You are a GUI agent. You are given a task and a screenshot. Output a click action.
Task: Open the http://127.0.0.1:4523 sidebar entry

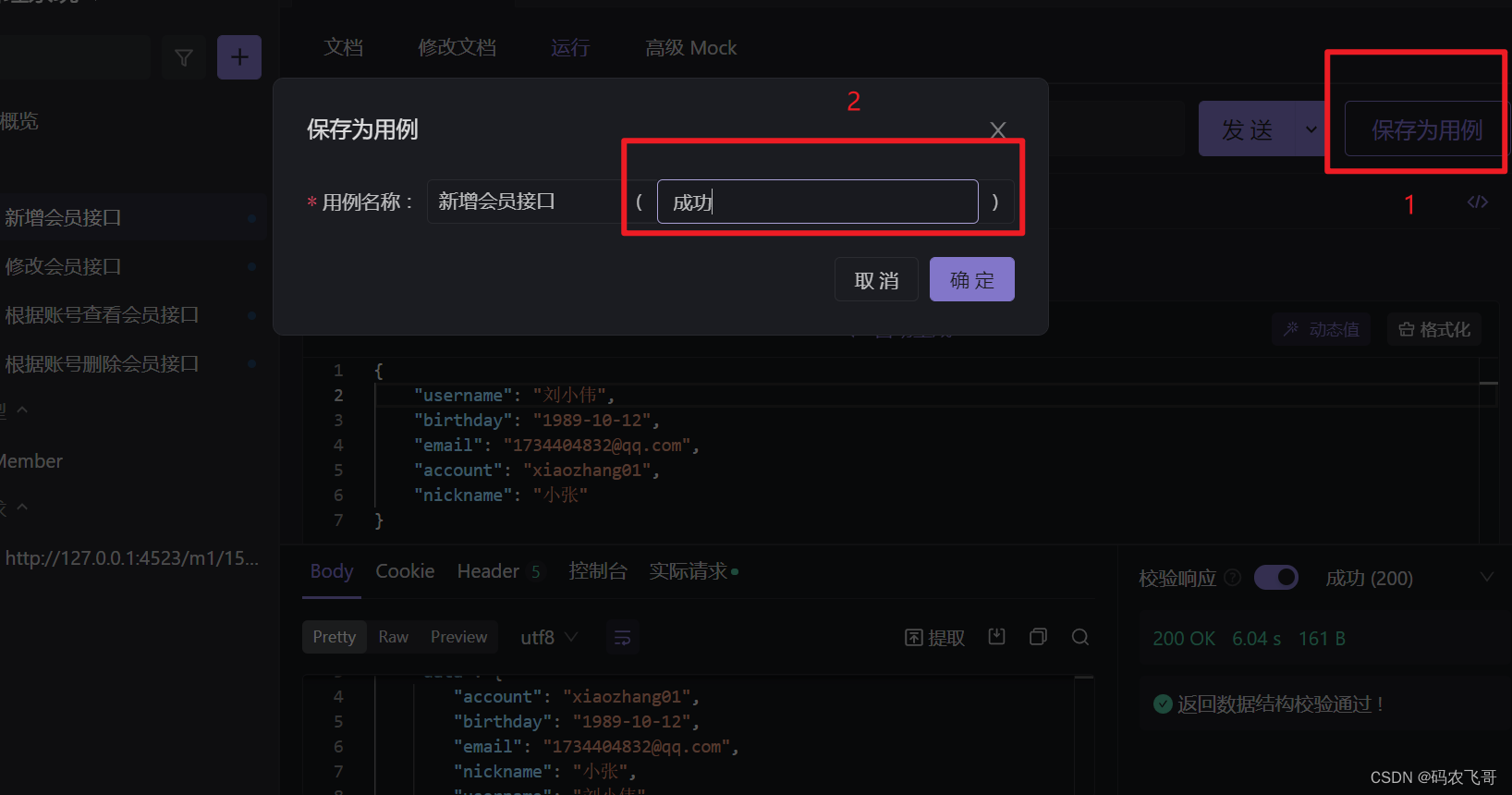click(x=130, y=557)
